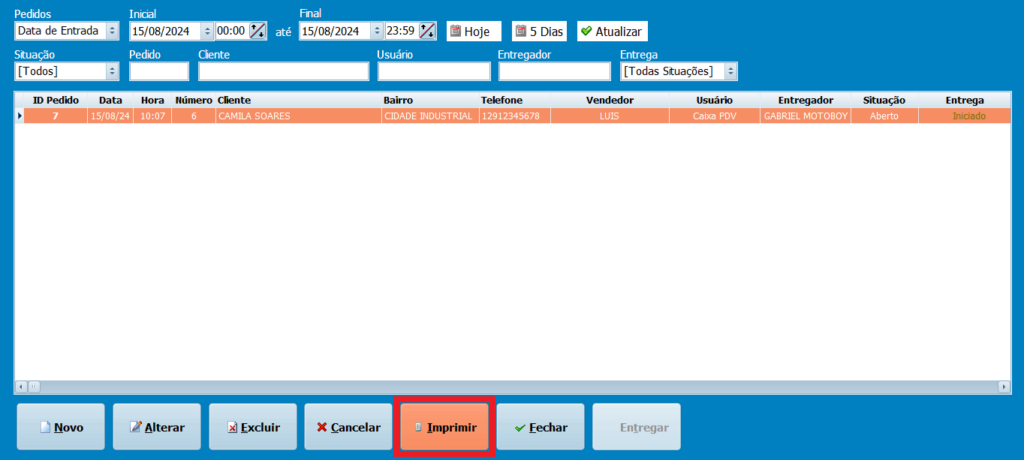1024x460 pixels.
Task: Click the phone number 12912345678 cell
Action: (x=514, y=116)
